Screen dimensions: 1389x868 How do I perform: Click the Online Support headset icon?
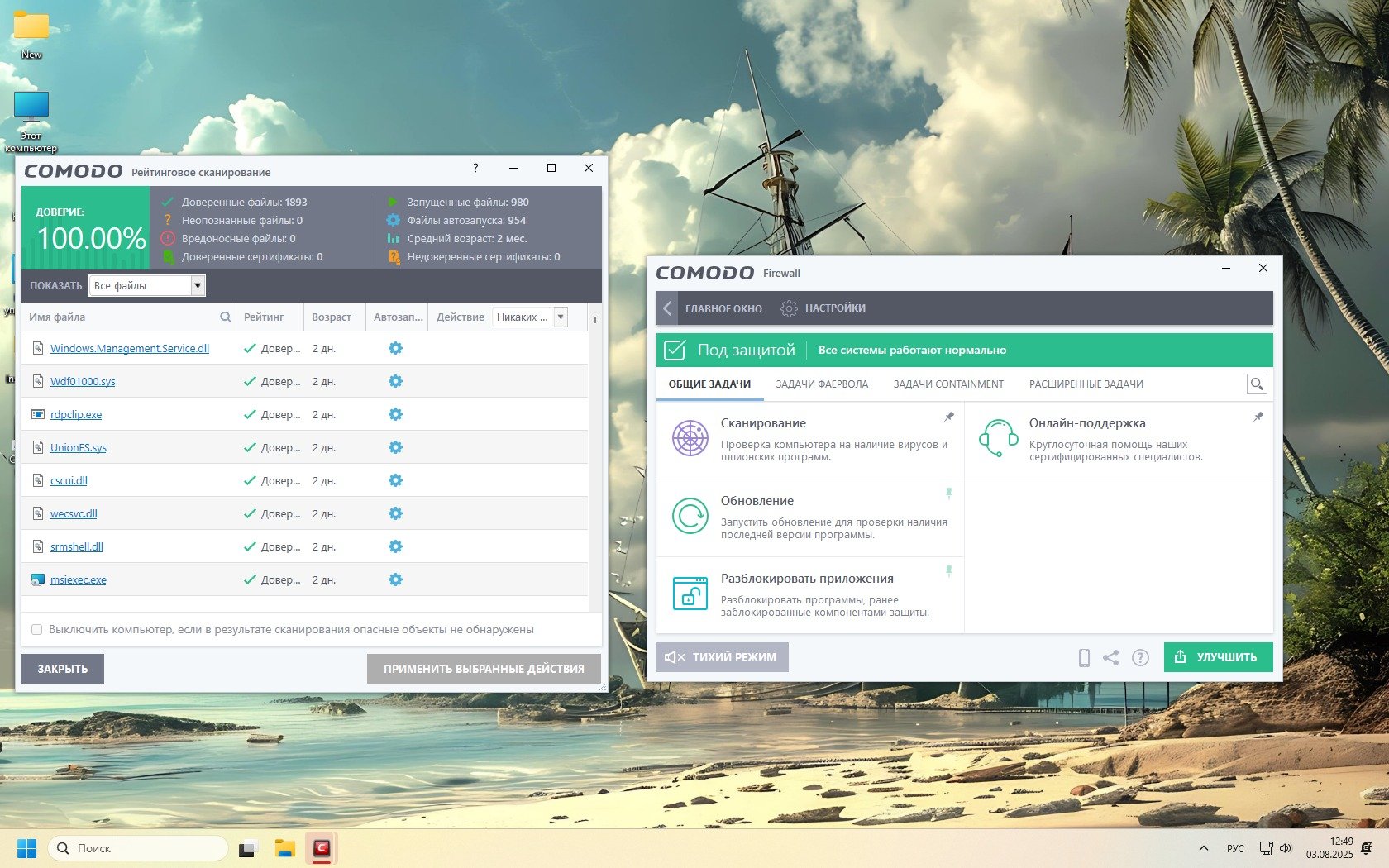point(998,438)
